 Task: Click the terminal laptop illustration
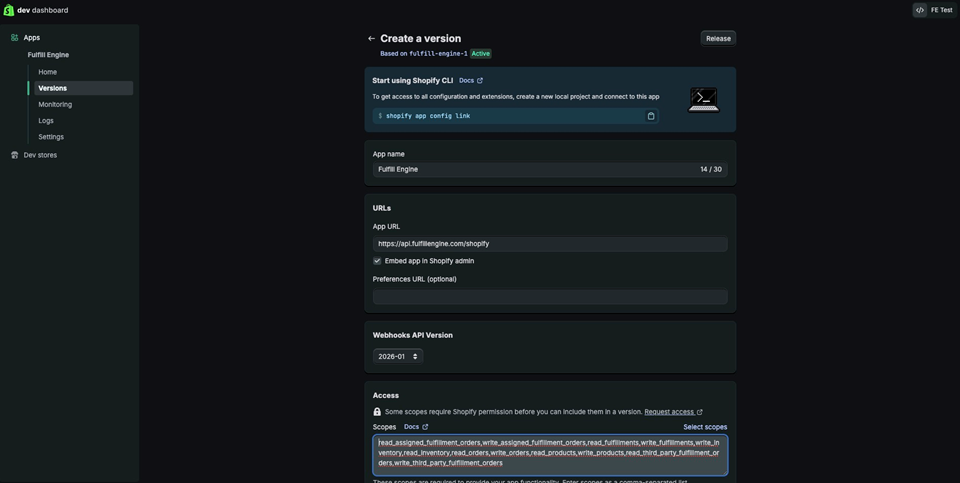coord(704,98)
